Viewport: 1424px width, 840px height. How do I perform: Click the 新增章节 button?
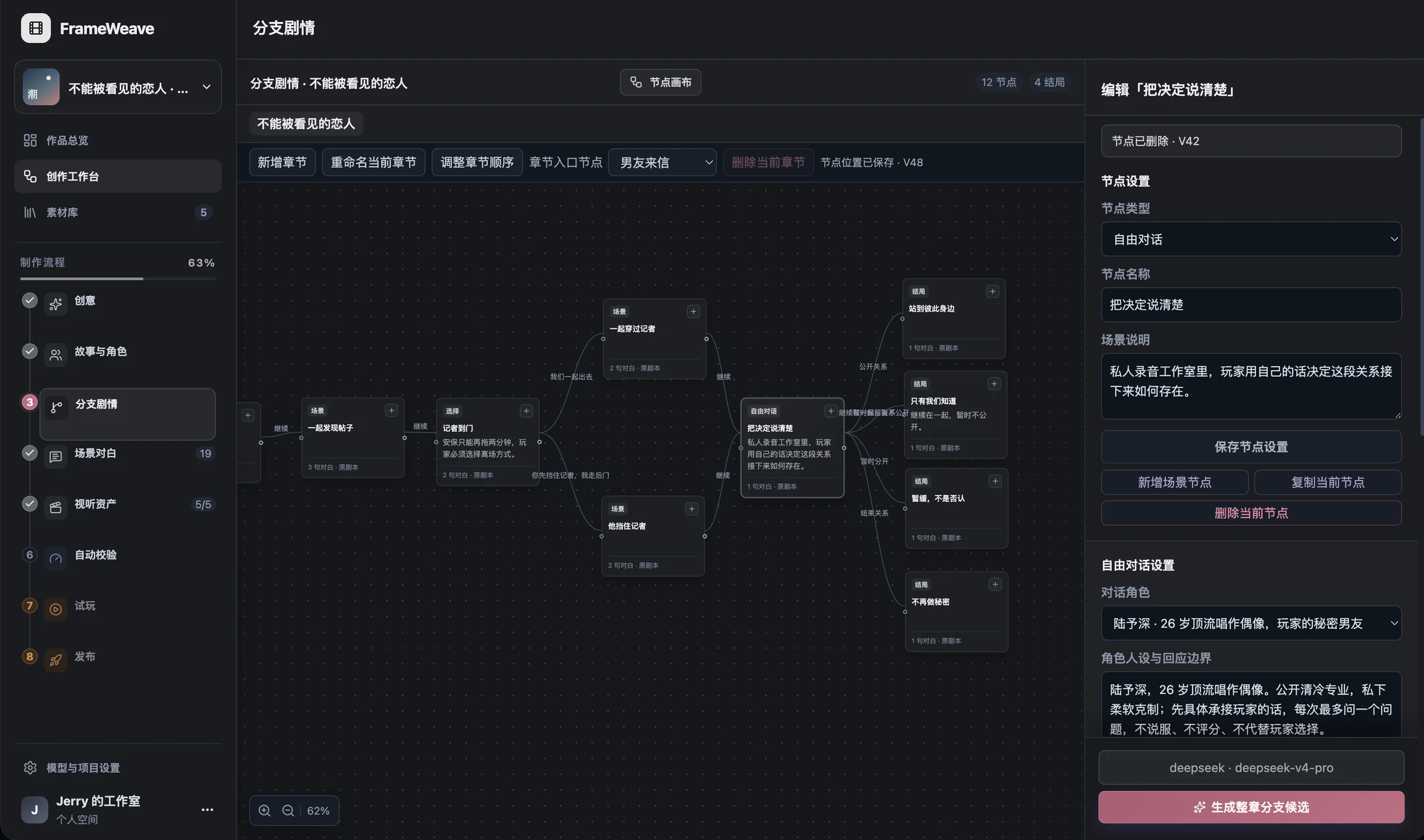click(x=282, y=162)
